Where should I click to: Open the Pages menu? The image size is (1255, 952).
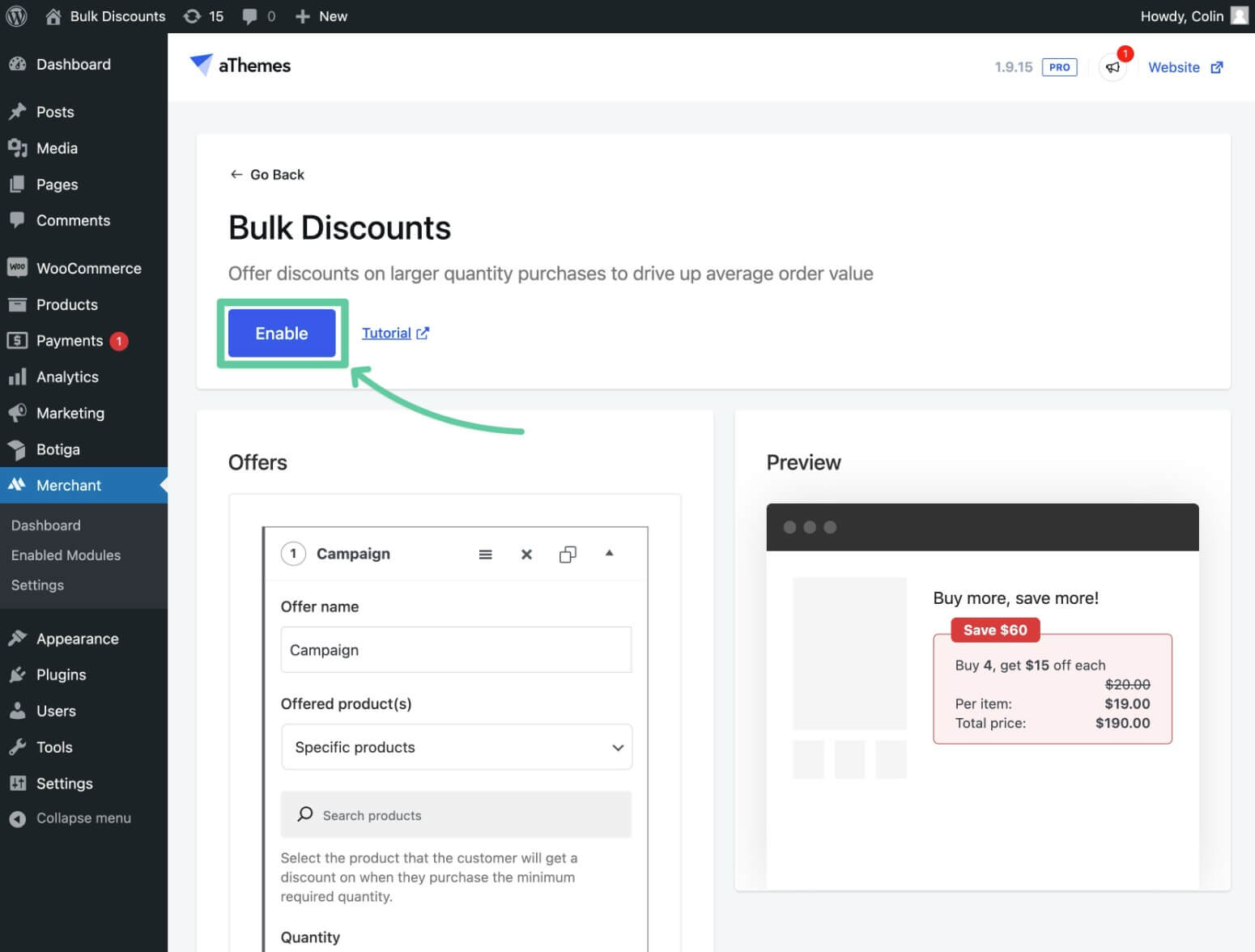pos(84,184)
